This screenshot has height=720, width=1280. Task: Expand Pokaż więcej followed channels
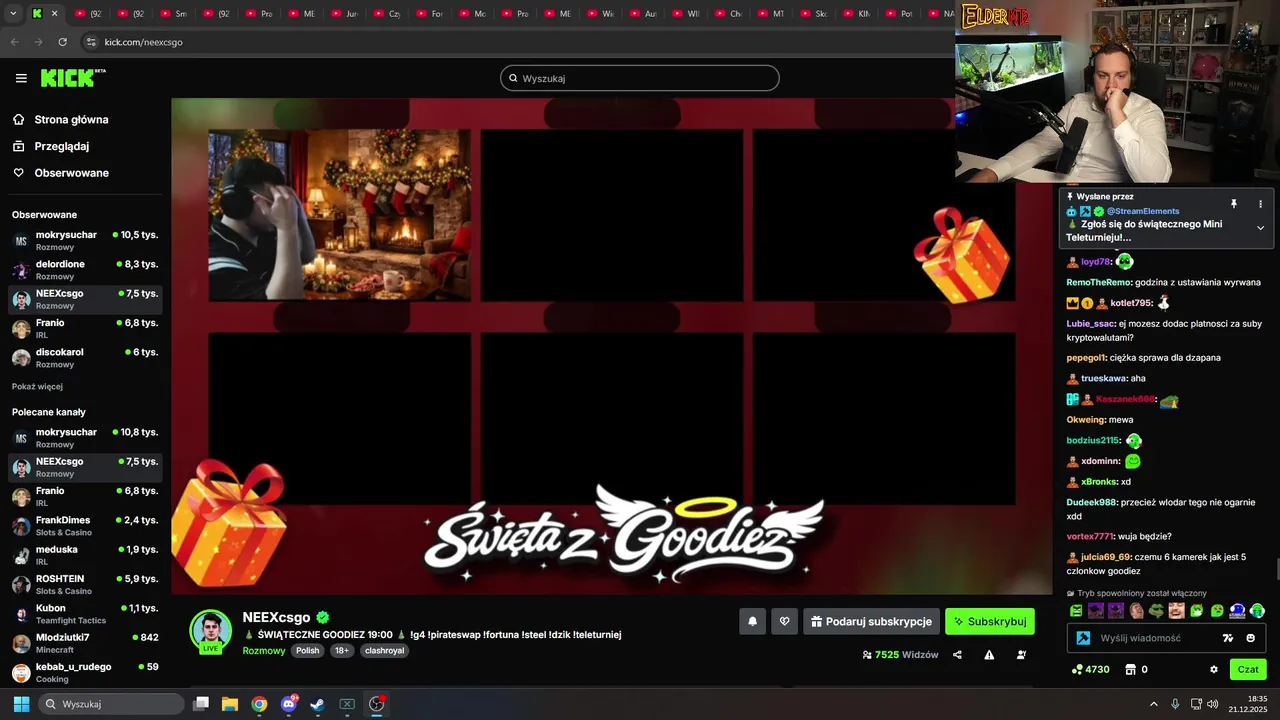(x=37, y=386)
